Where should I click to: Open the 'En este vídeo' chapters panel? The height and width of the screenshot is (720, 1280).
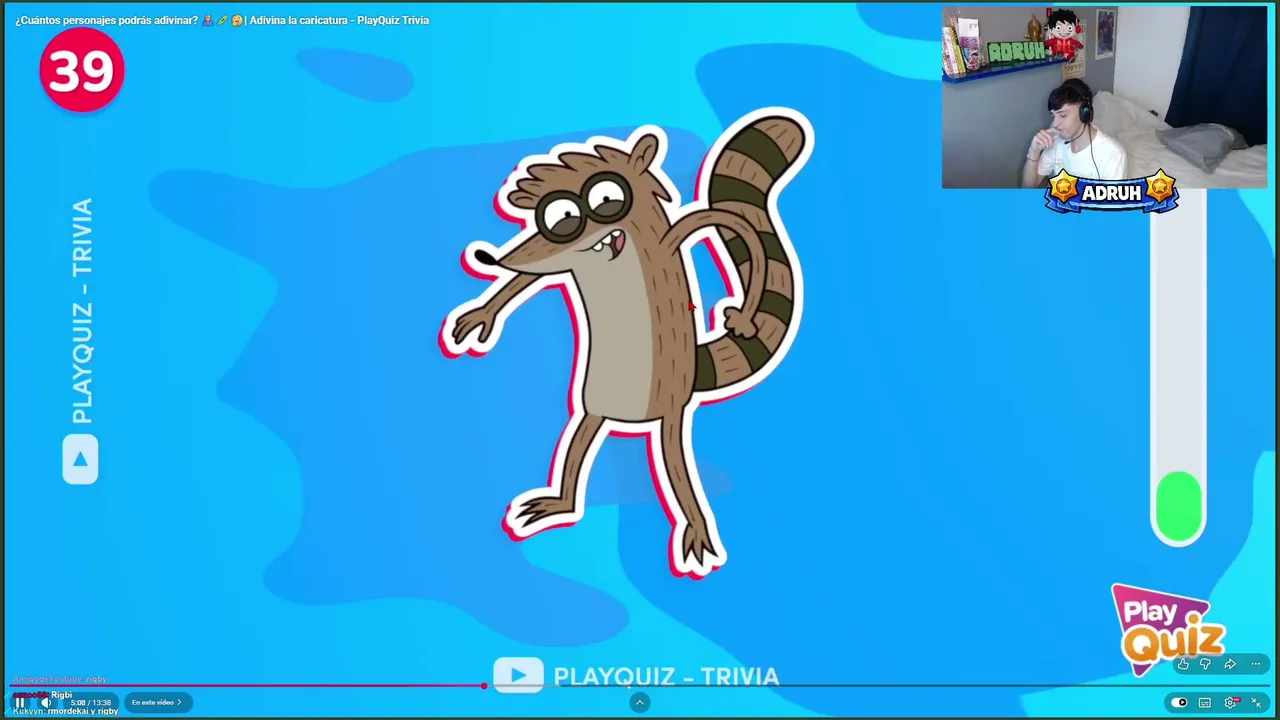tap(156, 703)
